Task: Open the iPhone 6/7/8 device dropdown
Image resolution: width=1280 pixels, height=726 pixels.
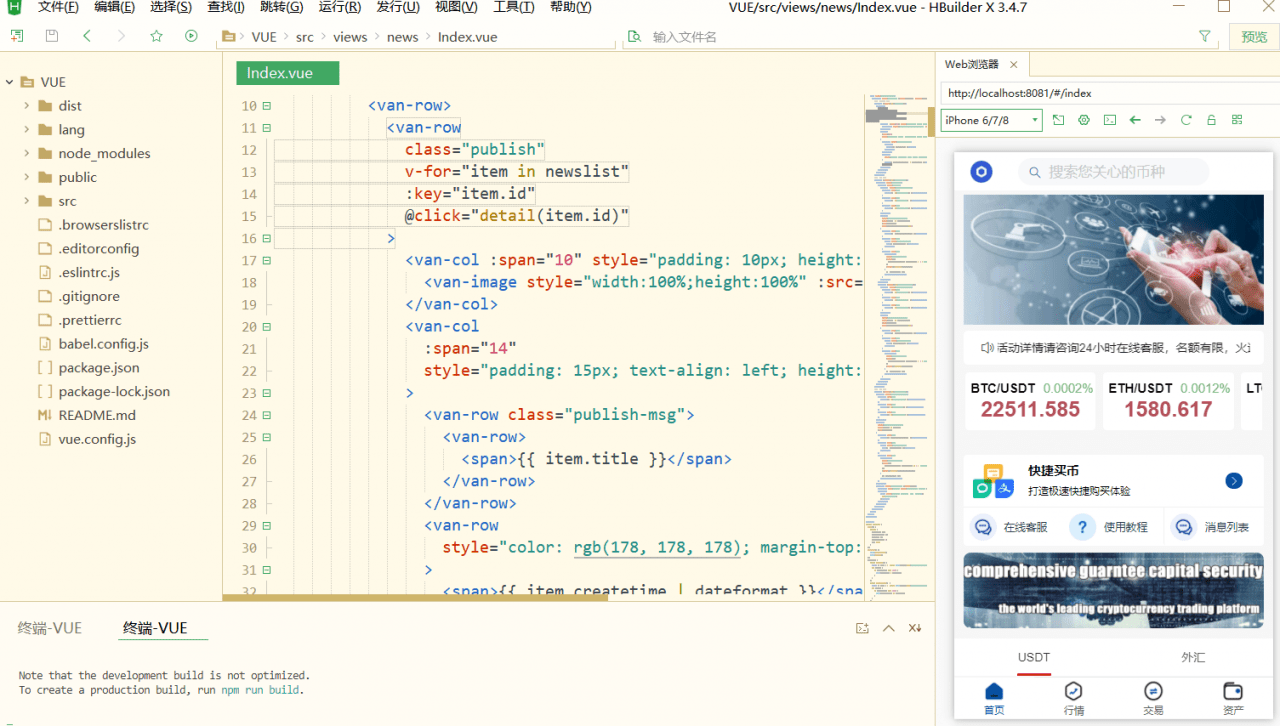Action: pyautogui.click(x=991, y=120)
